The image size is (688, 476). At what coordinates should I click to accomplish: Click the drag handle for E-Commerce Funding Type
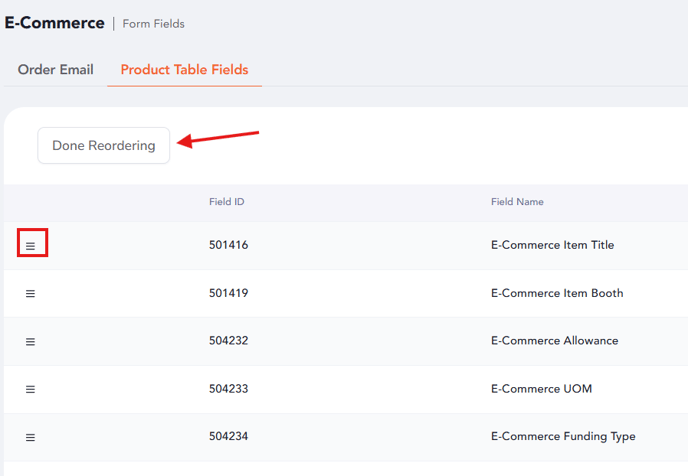30,437
